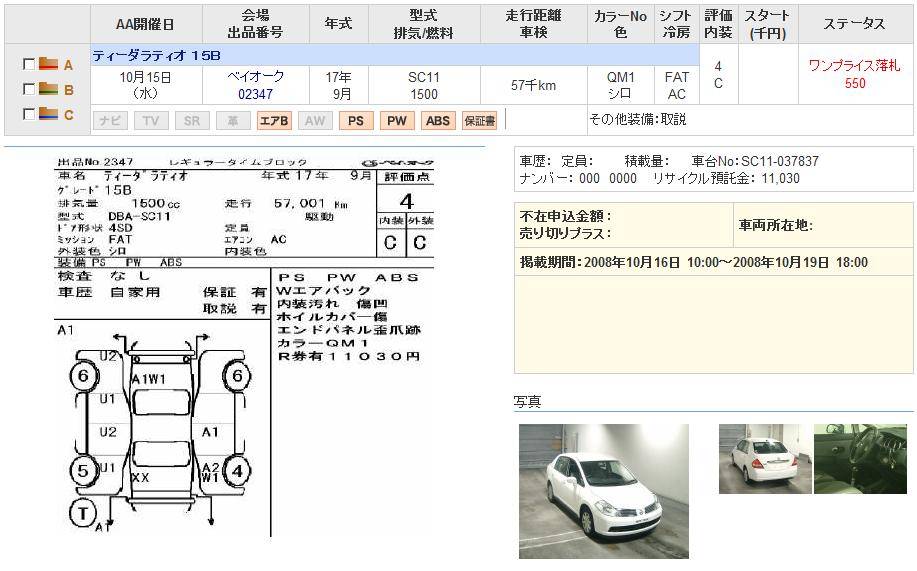
Task: Select the SC11 model code cell
Action: click(x=424, y=77)
